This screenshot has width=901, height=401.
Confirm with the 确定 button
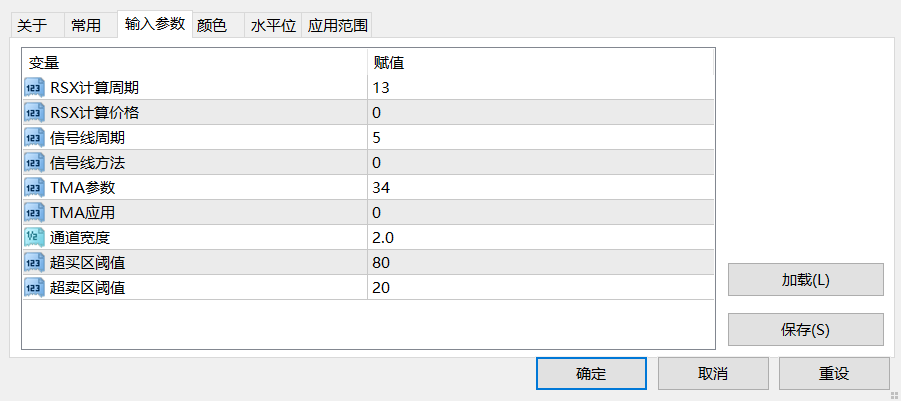591,374
